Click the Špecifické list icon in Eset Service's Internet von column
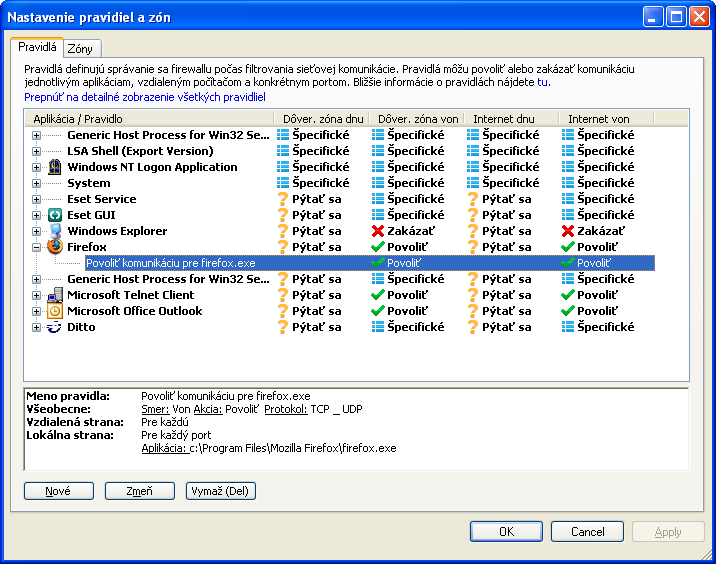716x564 pixels. [x=568, y=199]
